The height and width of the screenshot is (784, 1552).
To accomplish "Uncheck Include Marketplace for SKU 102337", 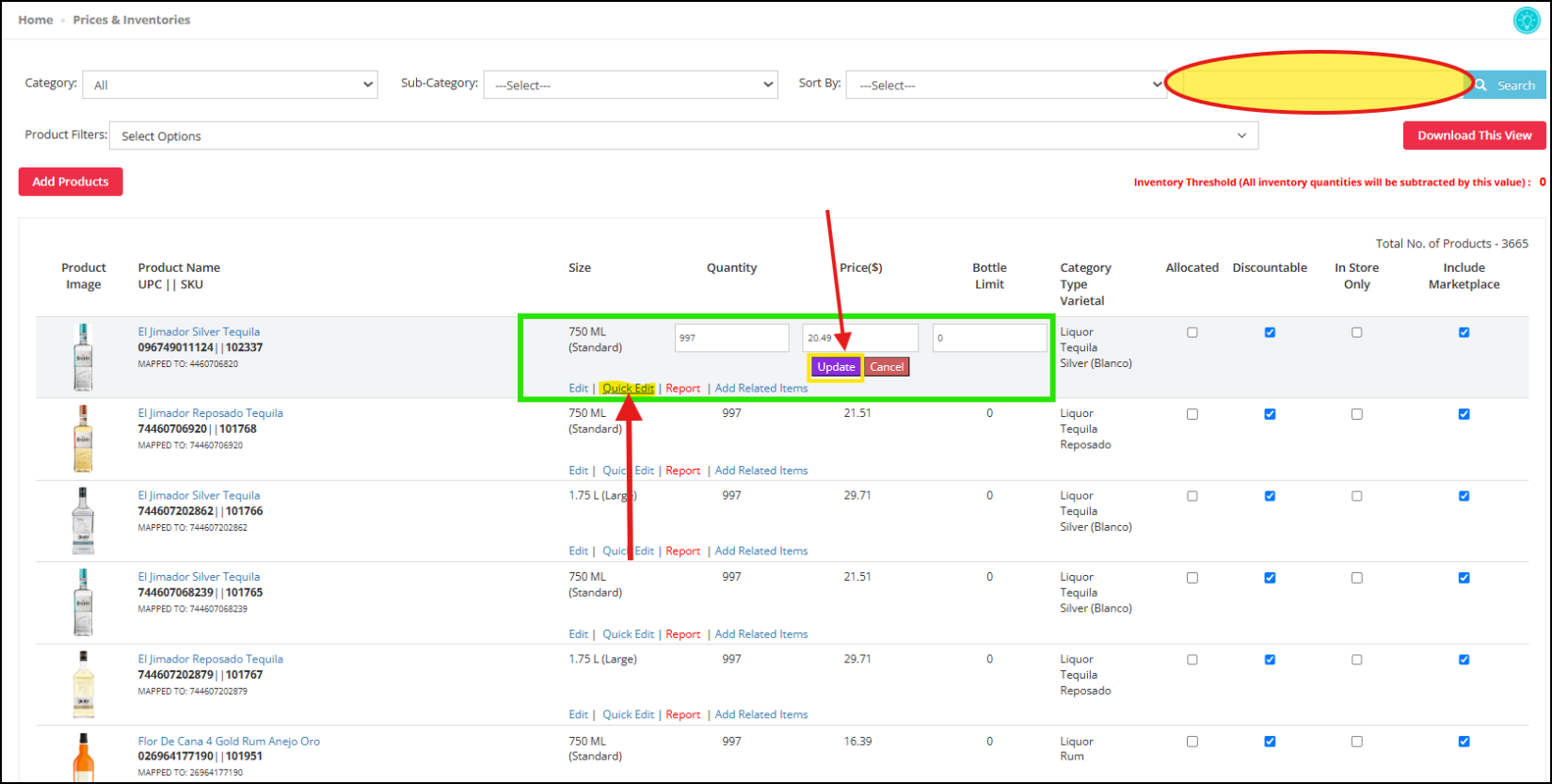I will point(1464,332).
